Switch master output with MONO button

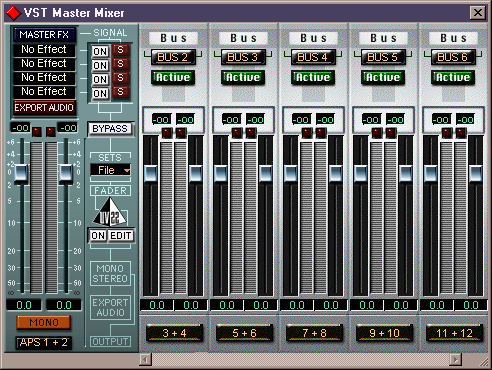coord(44,322)
